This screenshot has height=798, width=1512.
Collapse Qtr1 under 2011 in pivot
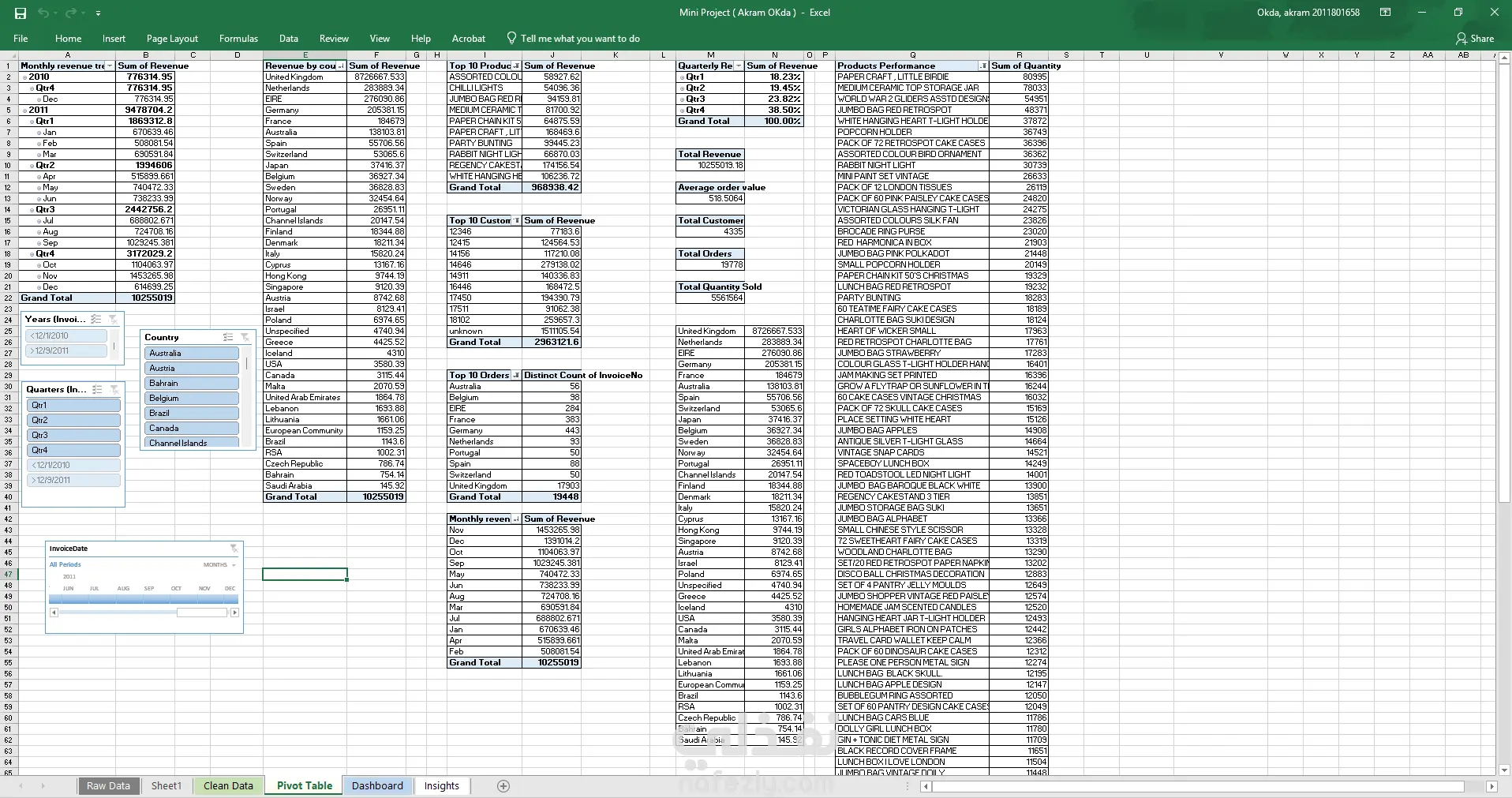pos(32,122)
